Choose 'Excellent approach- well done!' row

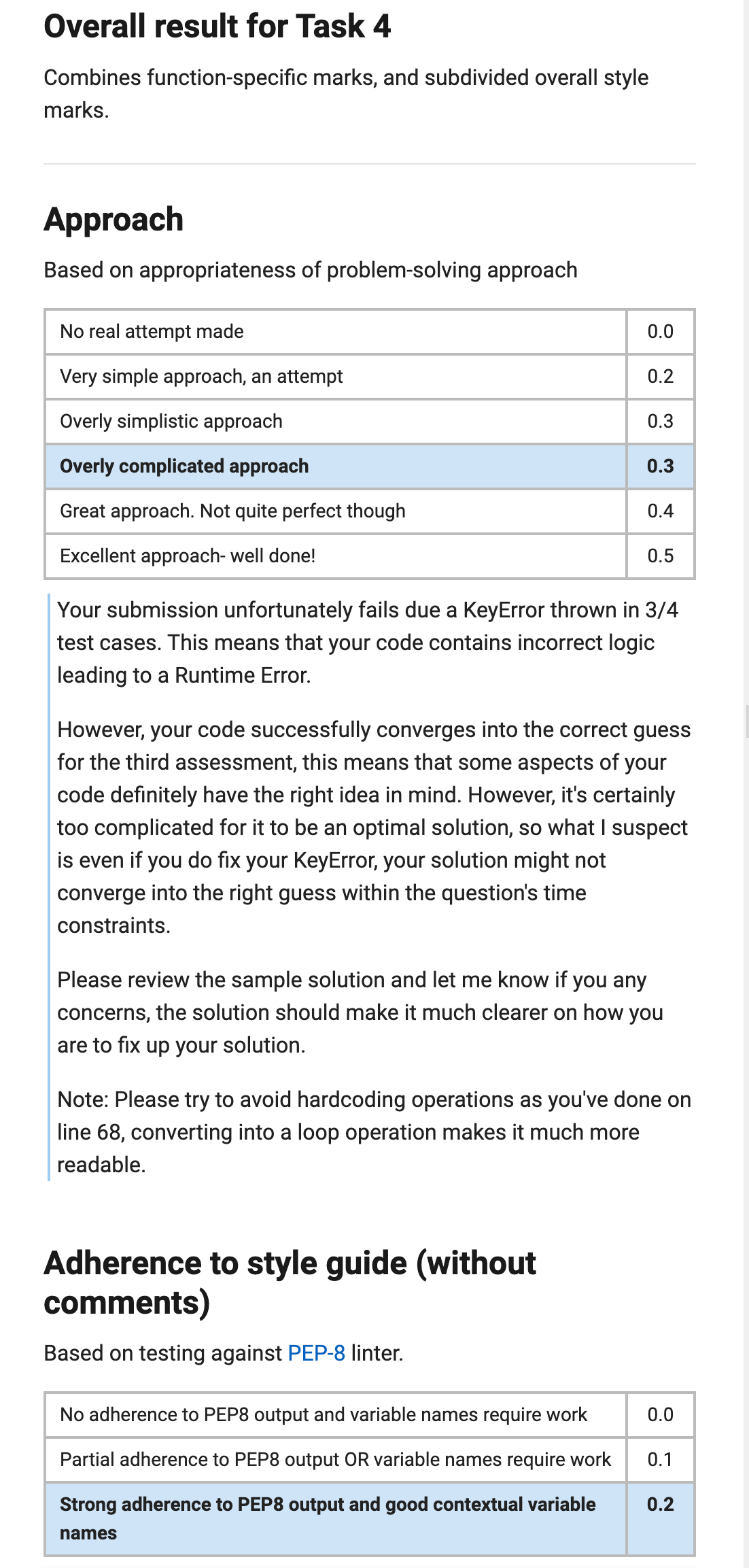(370, 556)
